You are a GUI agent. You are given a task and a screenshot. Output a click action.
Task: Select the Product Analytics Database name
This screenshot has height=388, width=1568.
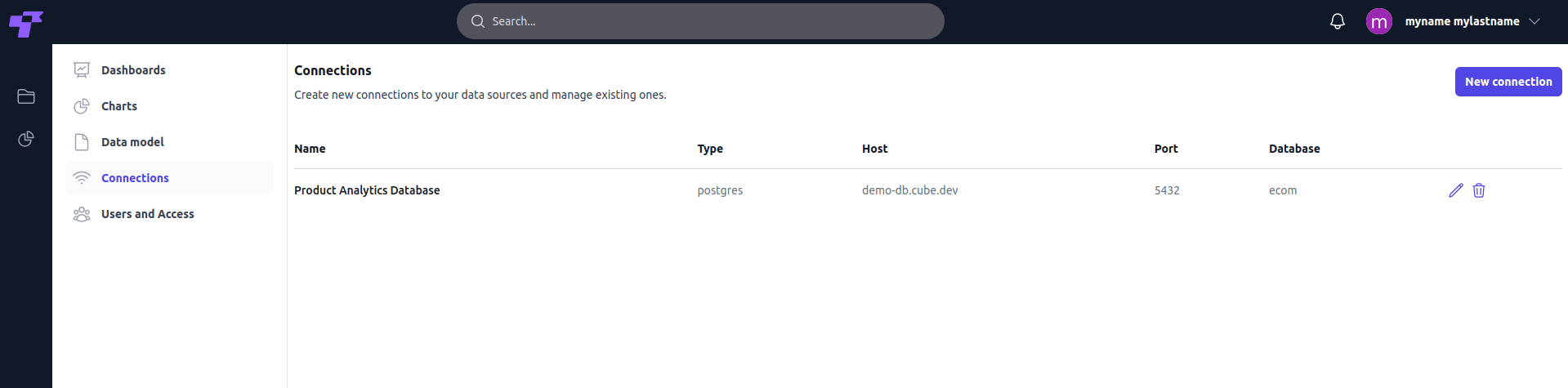pyautogui.click(x=367, y=190)
